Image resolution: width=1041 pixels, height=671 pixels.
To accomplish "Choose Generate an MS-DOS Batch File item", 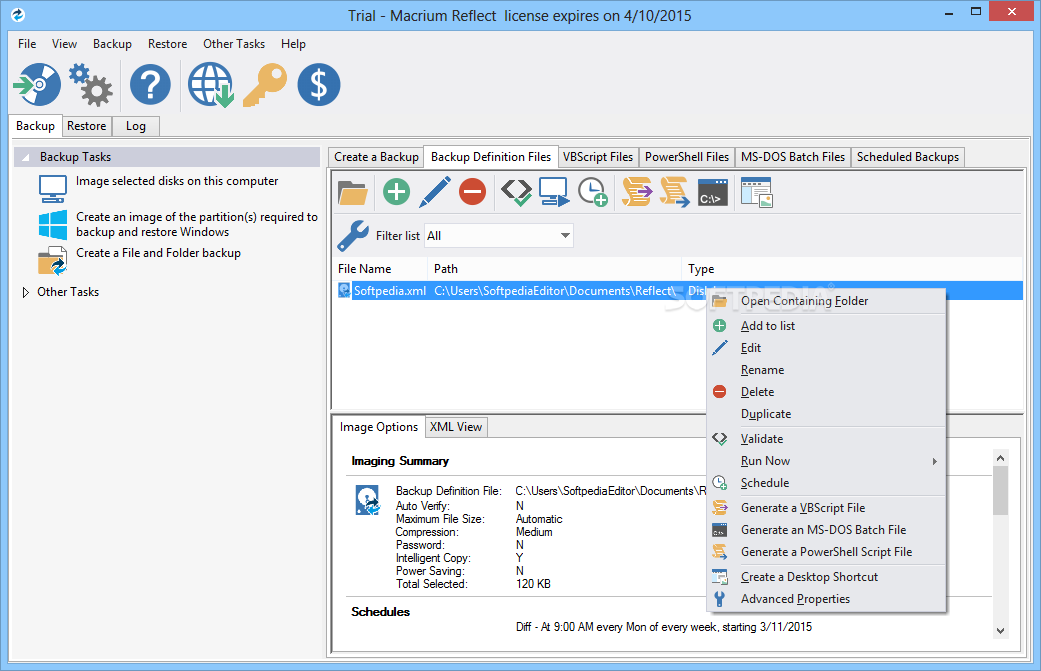I will (x=826, y=530).
